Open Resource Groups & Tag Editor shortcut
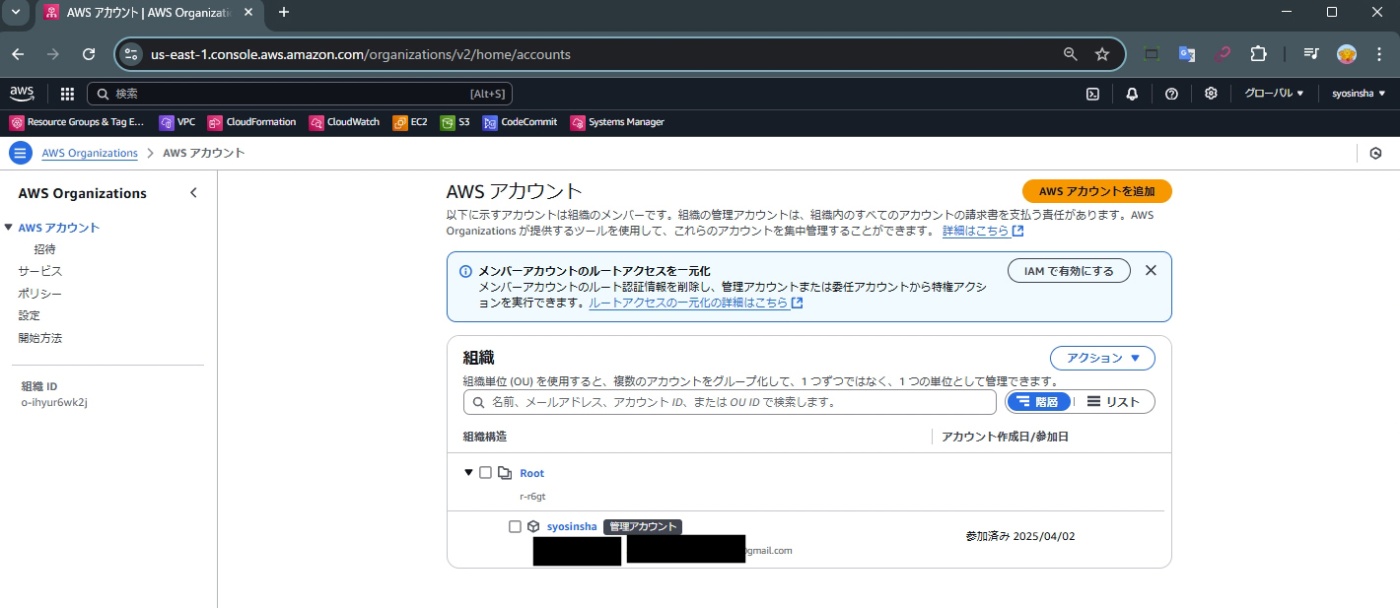This screenshot has width=1400, height=608. pos(77,122)
